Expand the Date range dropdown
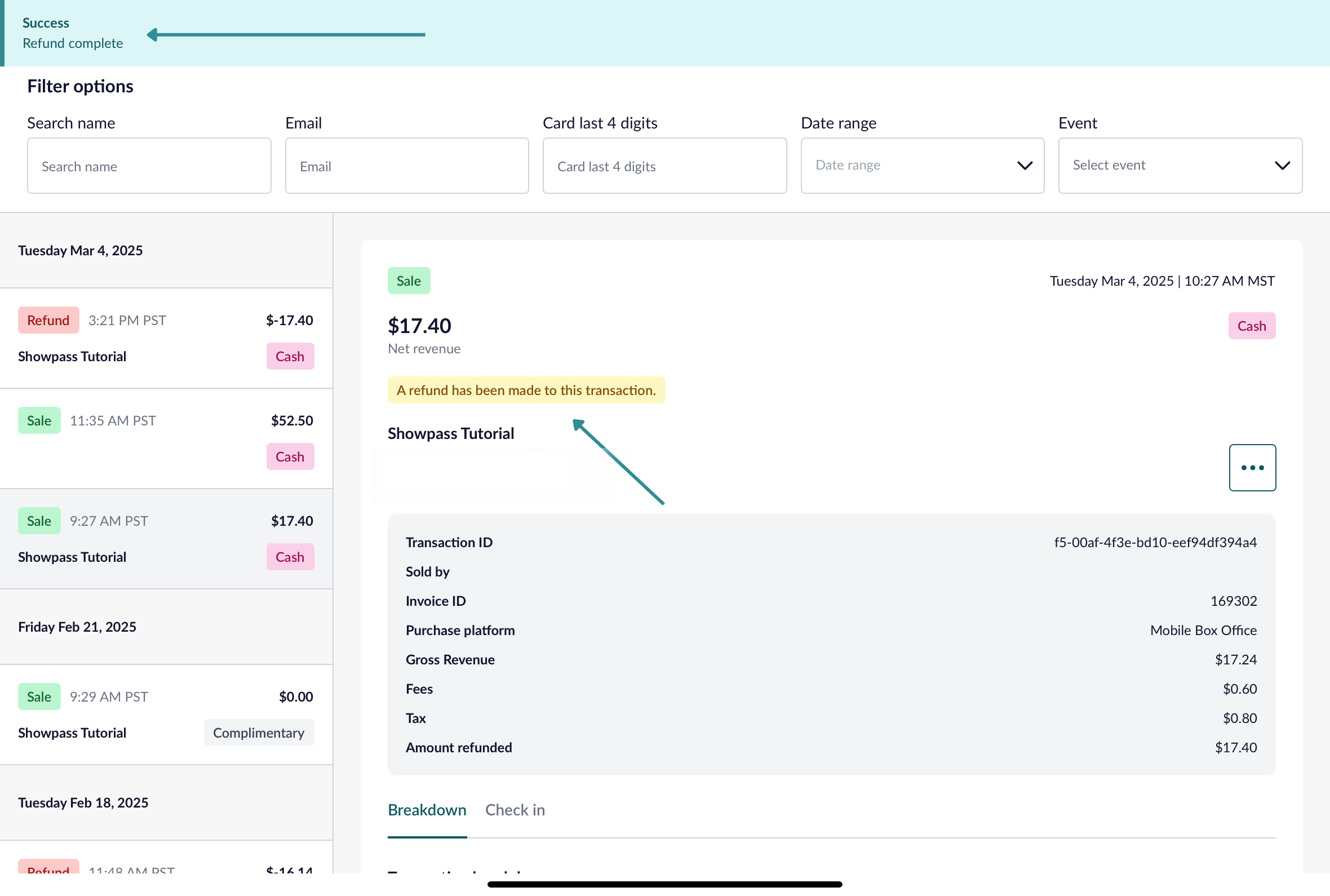 point(922,165)
